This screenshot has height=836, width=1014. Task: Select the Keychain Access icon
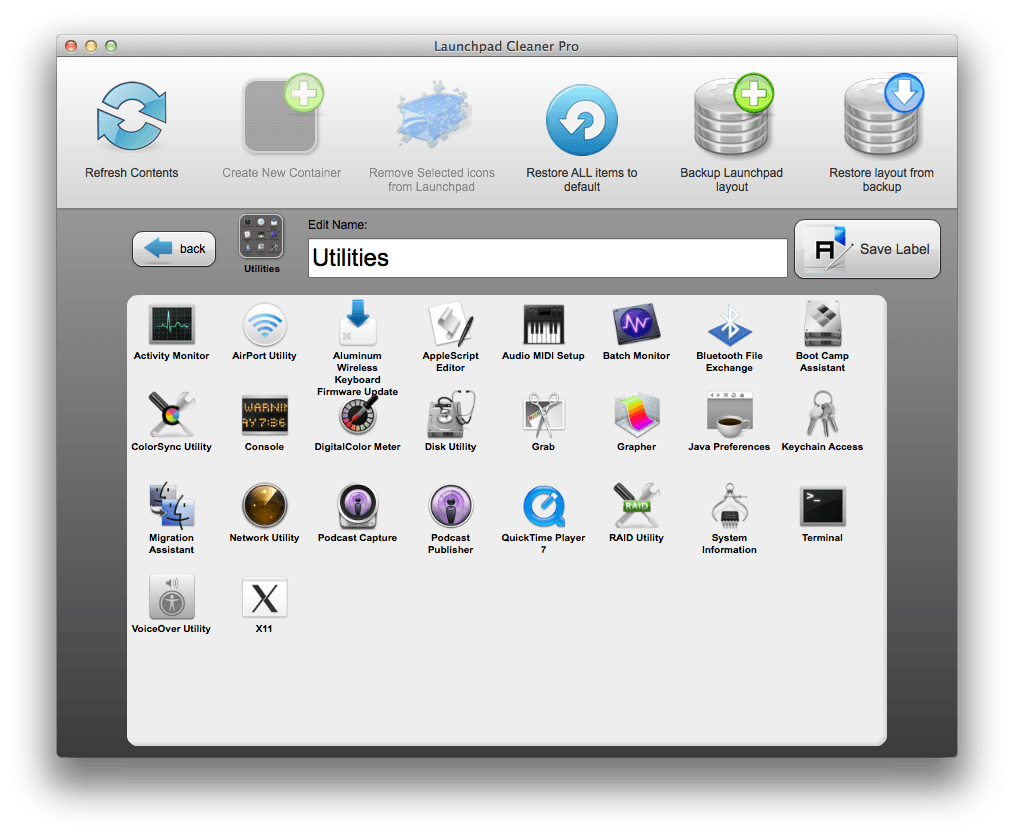823,414
